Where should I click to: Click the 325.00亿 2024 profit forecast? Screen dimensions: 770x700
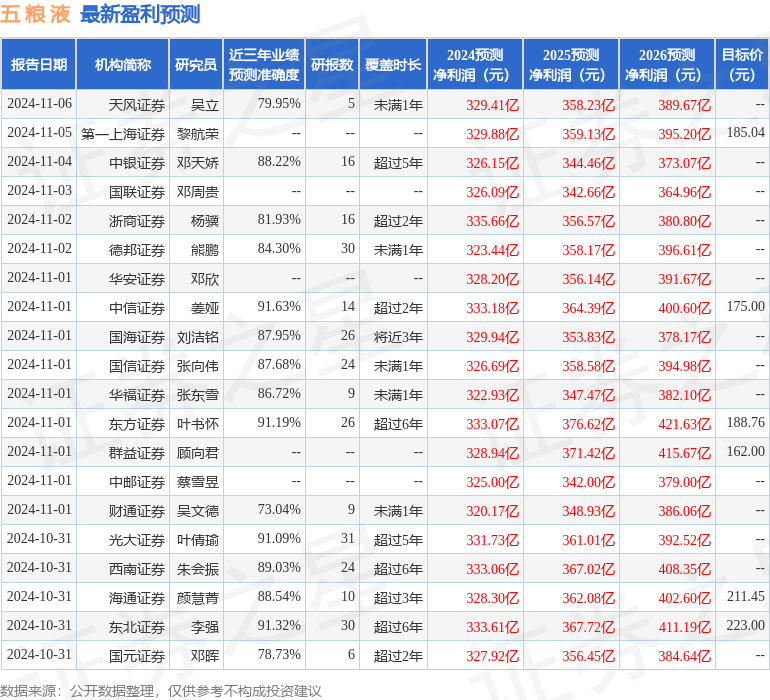tap(492, 481)
